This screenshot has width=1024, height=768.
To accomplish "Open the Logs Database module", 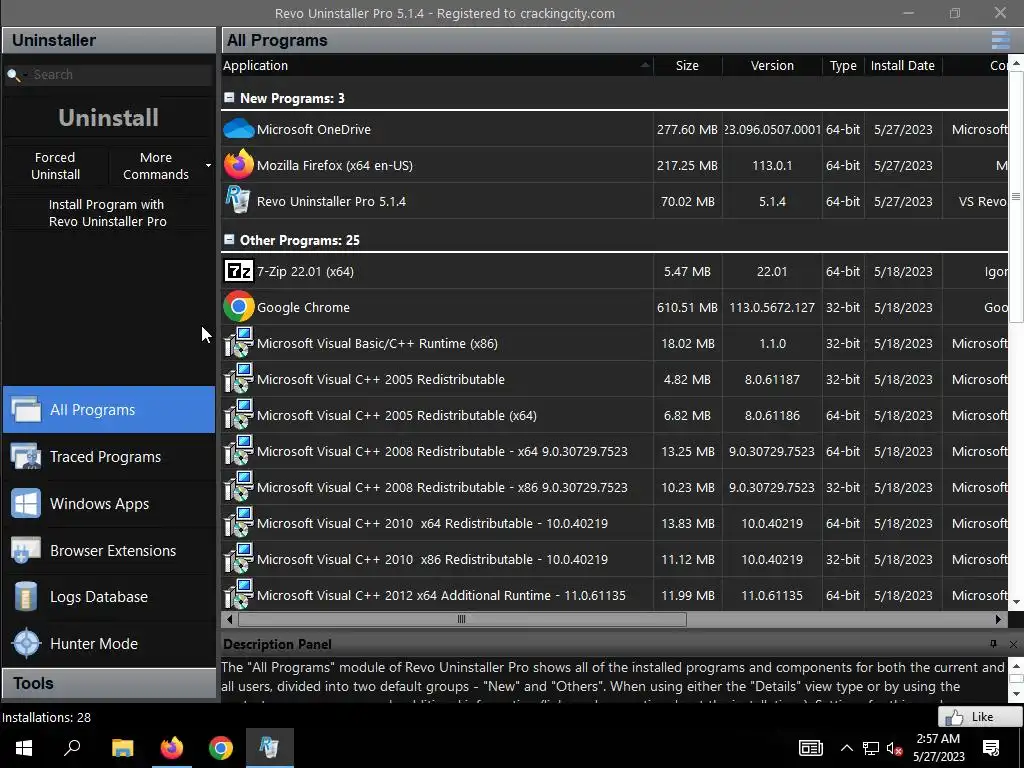I will pos(108,596).
